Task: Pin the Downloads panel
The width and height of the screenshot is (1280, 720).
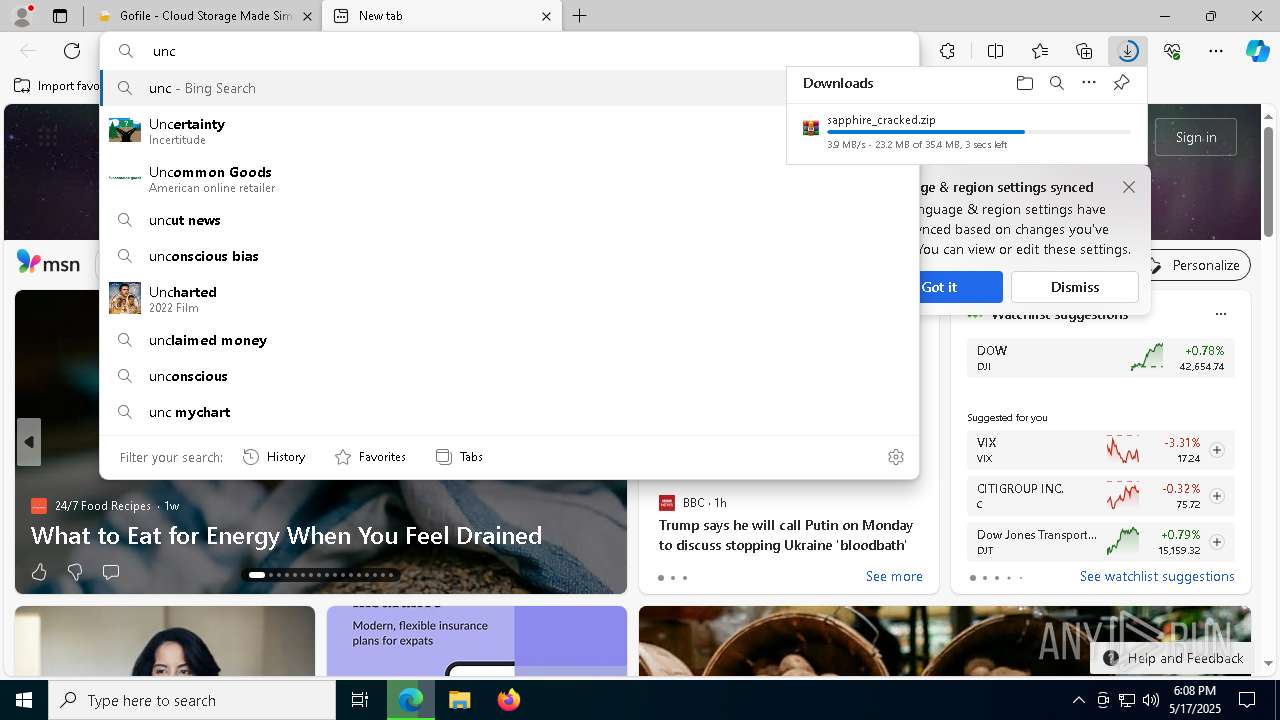Action: pos(1121,83)
